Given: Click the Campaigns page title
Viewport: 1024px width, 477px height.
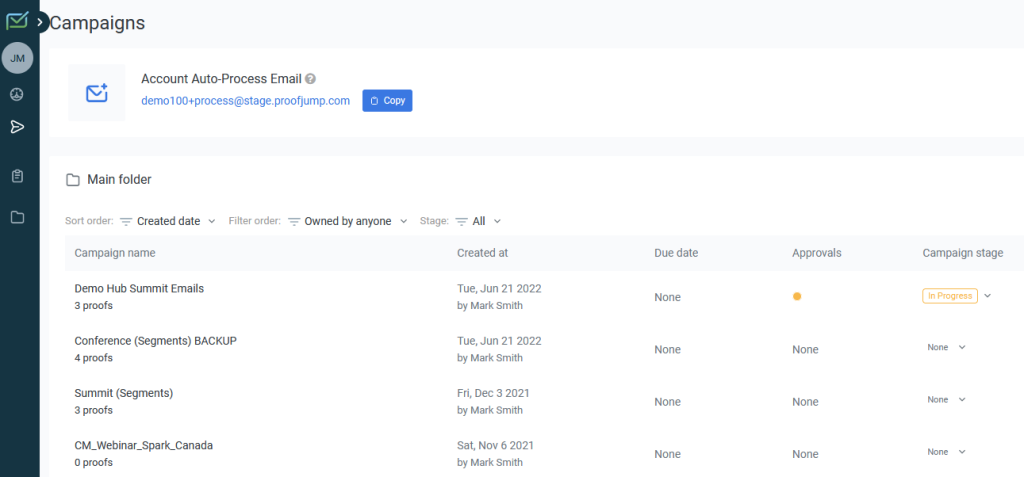Looking at the screenshot, I should [97, 23].
